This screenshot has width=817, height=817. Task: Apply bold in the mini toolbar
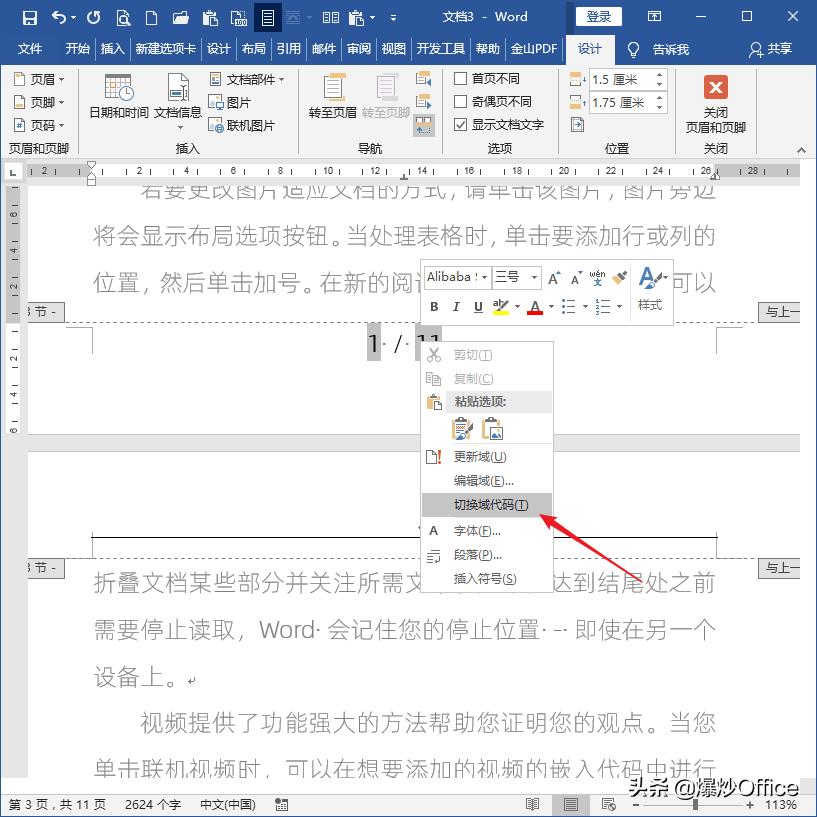click(434, 306)
